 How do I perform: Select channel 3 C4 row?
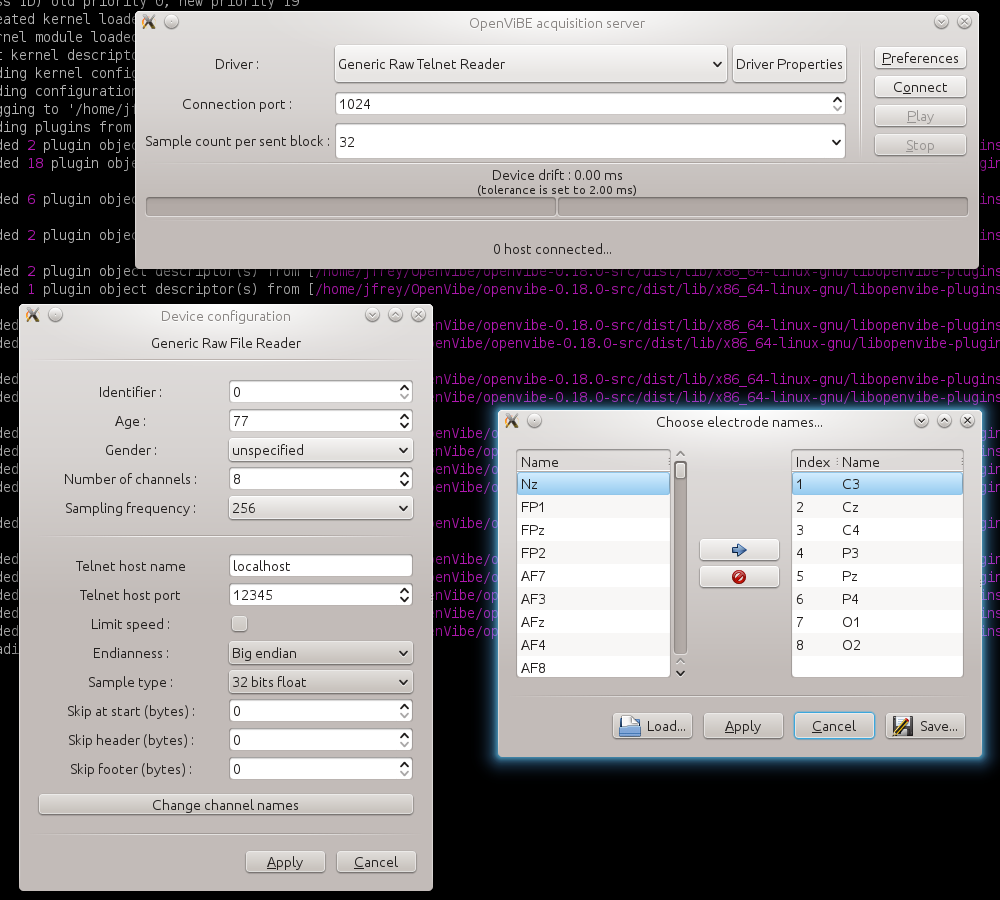coord(877,530)
